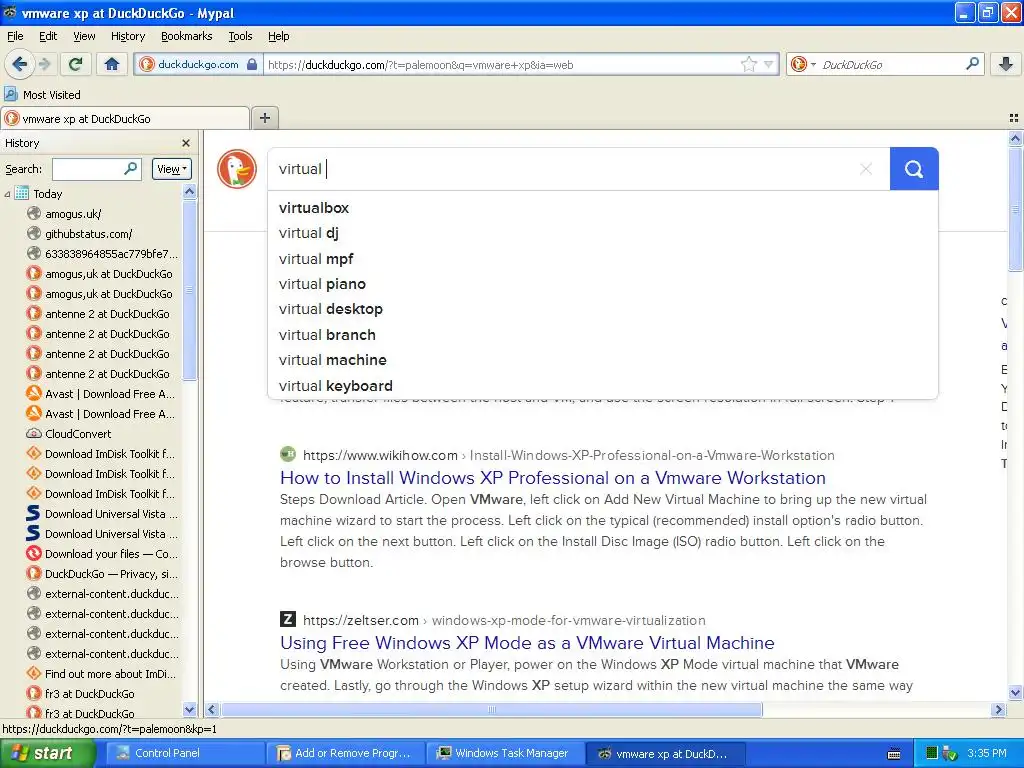Open amogus.uk/ history entry
Viewport: 1024px width, 768px height.
[72, 214]
